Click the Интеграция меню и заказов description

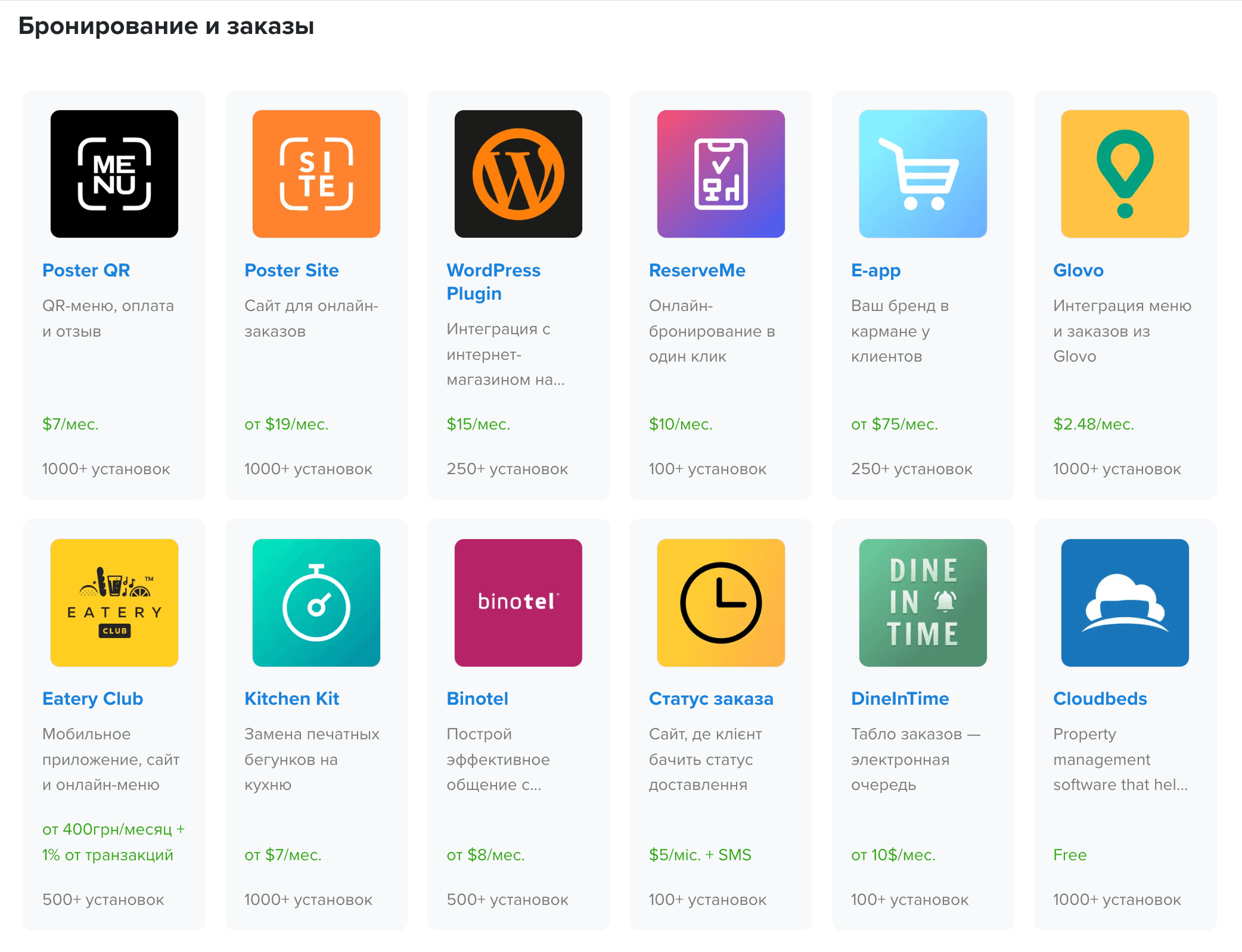coord(1122,331)
